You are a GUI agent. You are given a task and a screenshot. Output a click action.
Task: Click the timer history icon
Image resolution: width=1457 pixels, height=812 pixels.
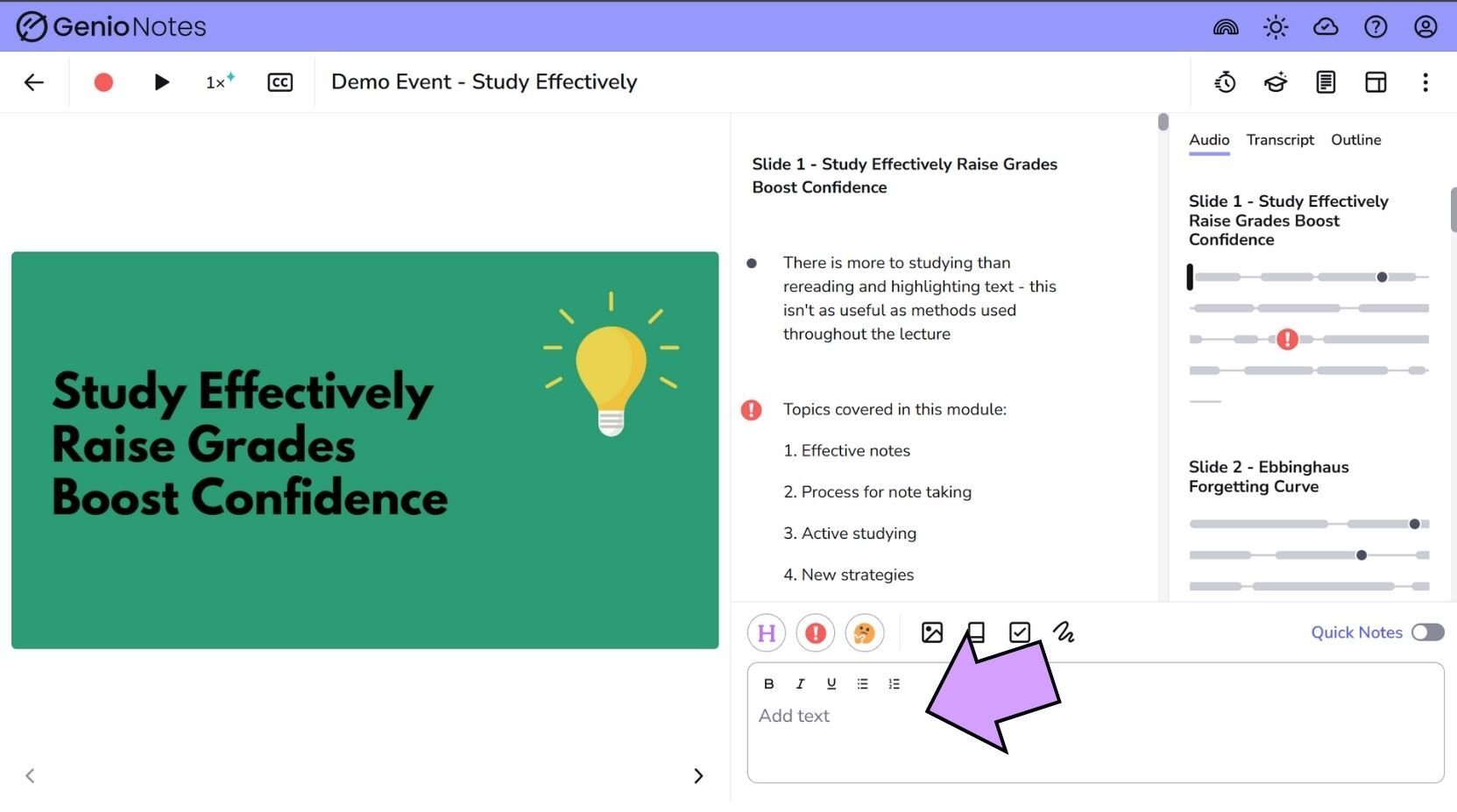[1225, 81]
